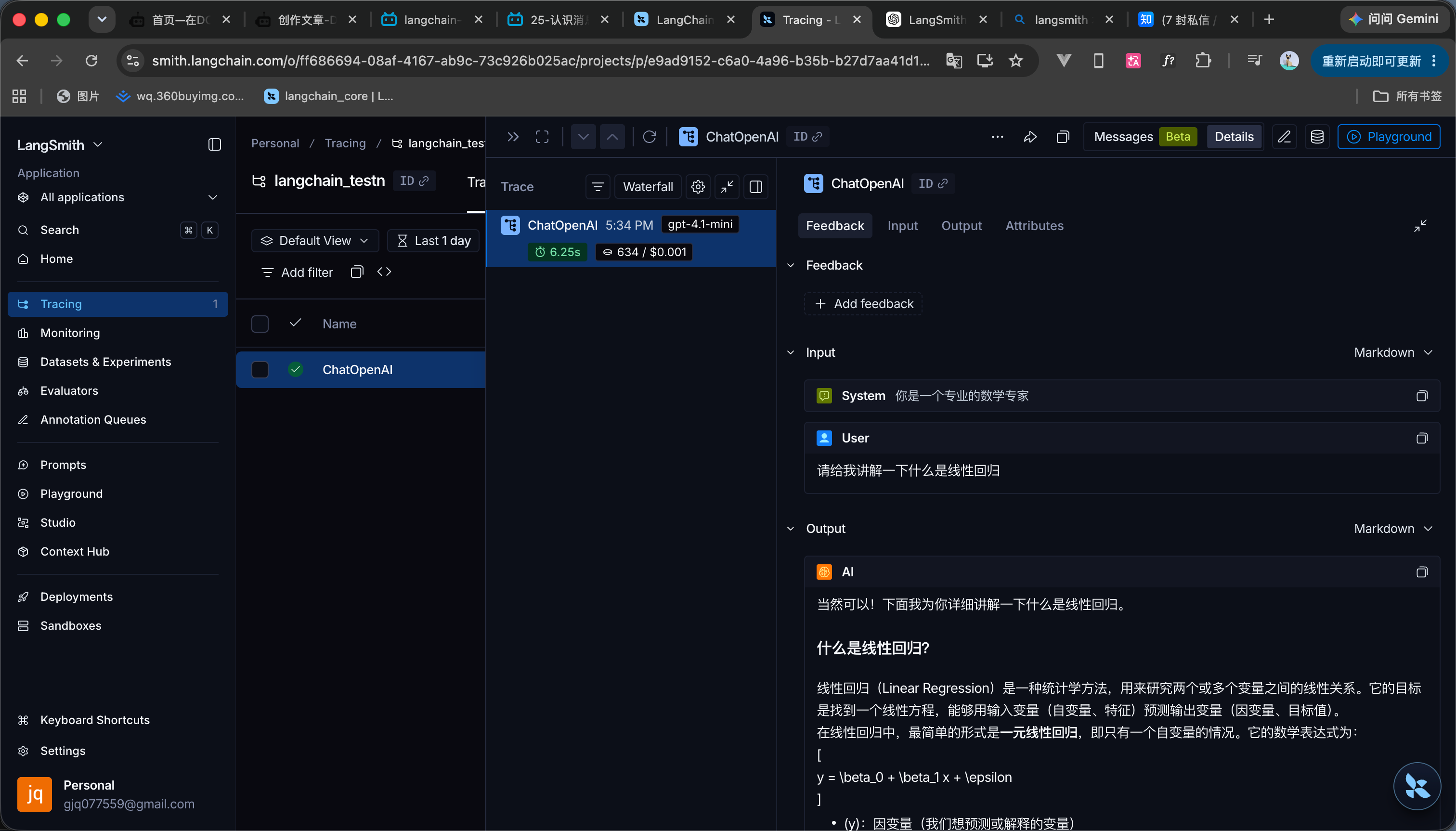Switch to the Output tab
This screenshot has width=1456, height=831.
click(962, 226)
